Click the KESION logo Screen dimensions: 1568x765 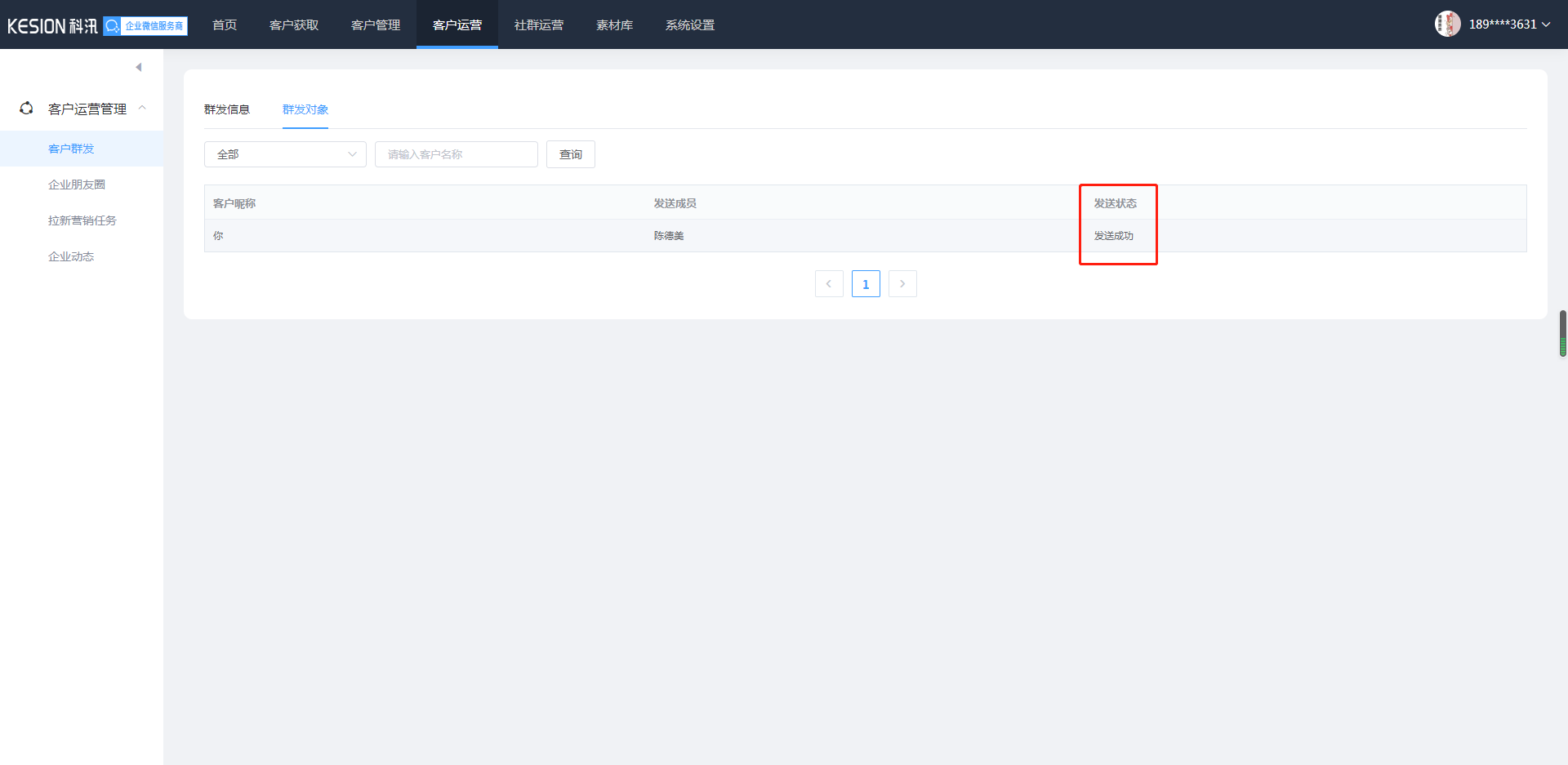pyautogui.click(x=51, y=26)
